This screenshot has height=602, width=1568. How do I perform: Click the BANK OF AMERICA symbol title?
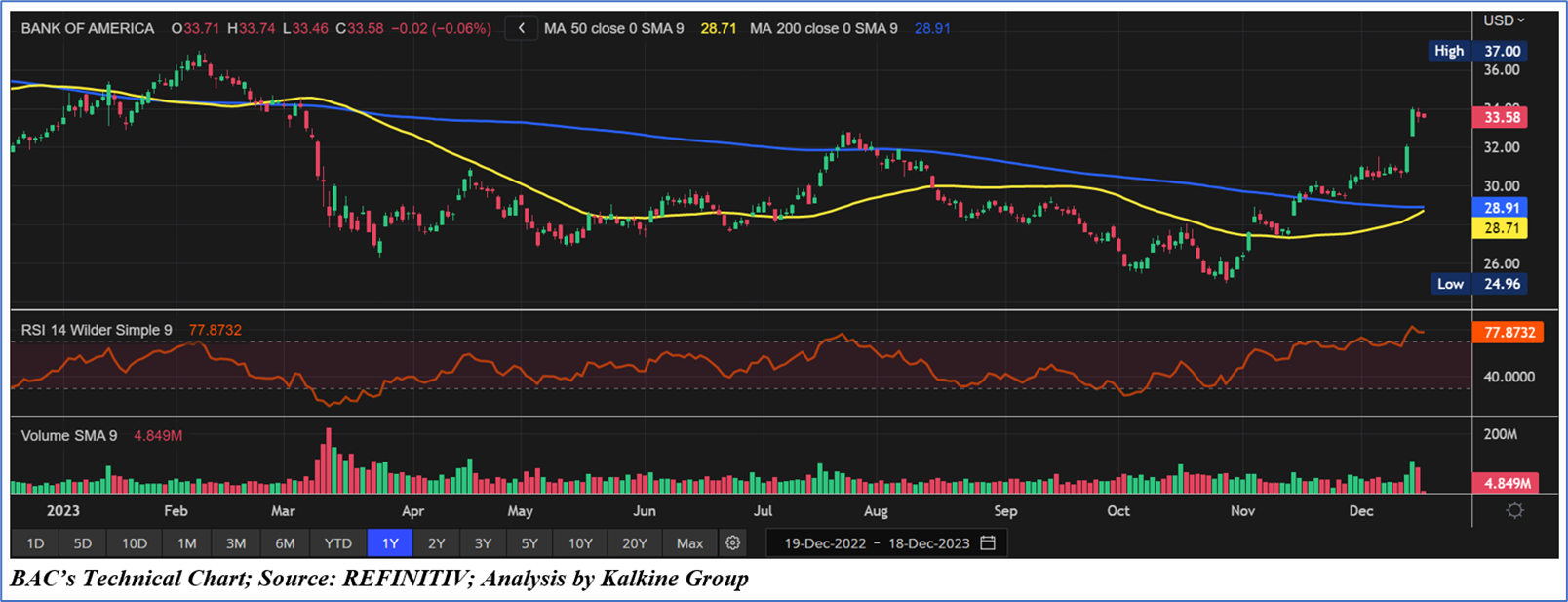pyautogui.click(x=88, y=28)
